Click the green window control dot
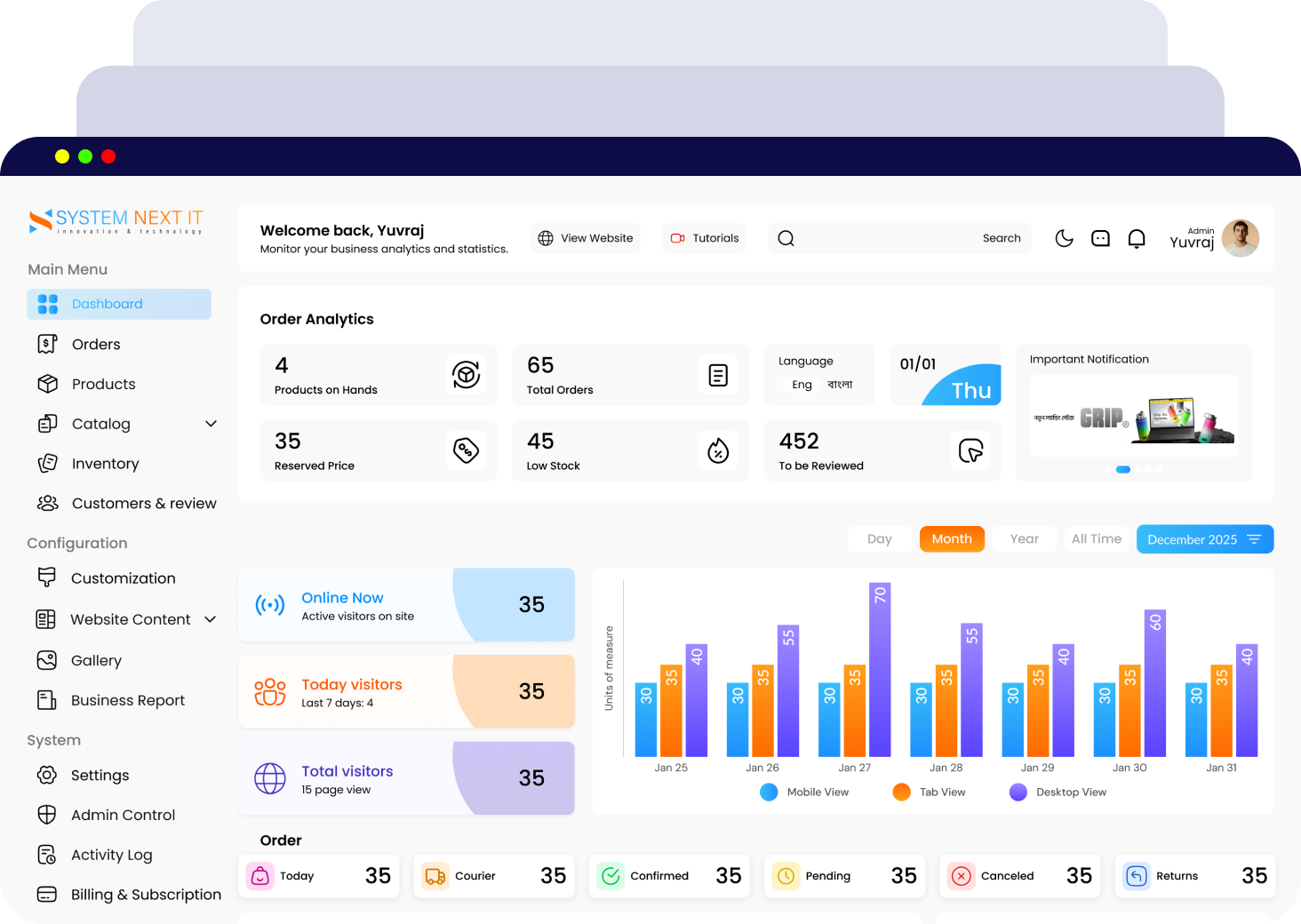 (x=85, y=156)
